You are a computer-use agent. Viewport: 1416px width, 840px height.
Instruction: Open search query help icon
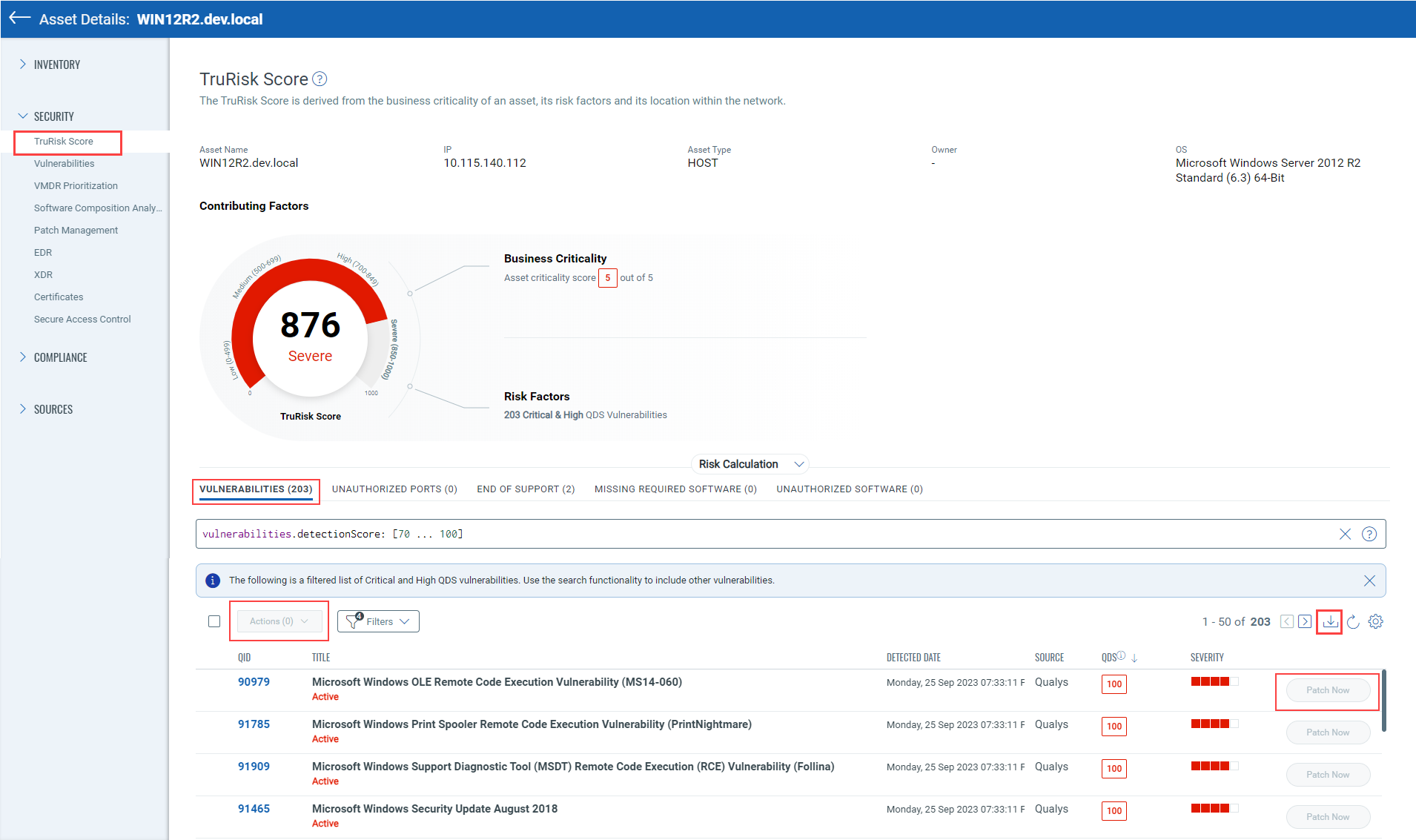pyautogui.click(x=1369, y=534)
